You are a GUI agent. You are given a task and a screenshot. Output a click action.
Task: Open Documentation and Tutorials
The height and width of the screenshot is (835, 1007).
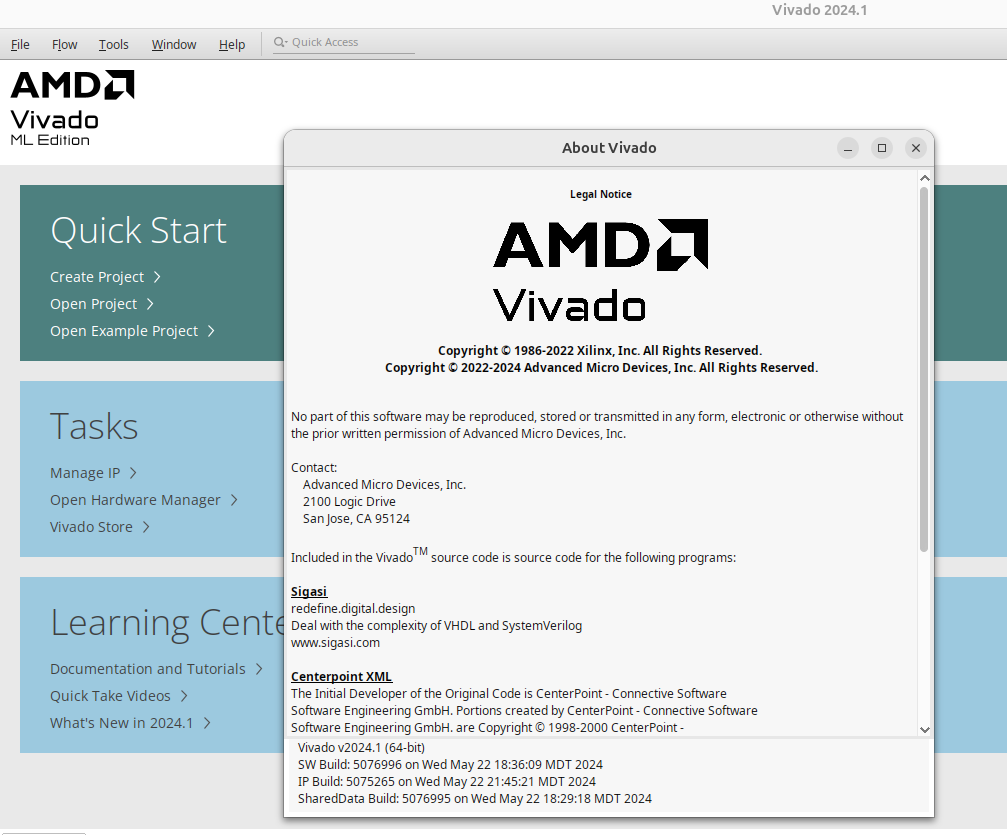click(x=148, y=669)
